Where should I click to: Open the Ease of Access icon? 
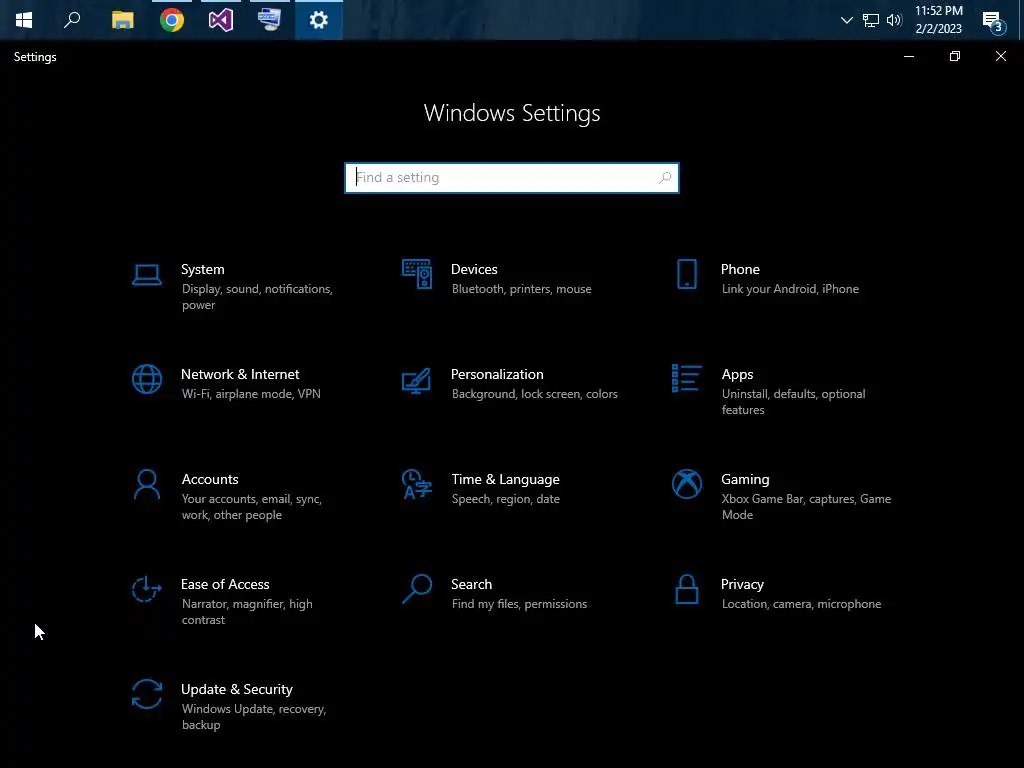click(x=147, y=589)
